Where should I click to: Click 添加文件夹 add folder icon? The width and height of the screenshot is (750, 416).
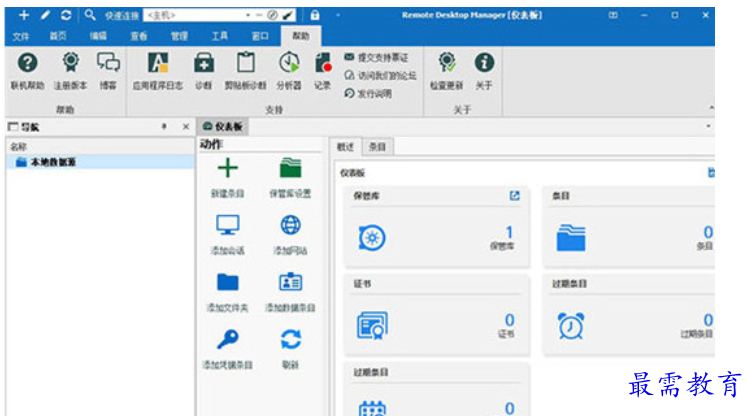coord(228,282)
